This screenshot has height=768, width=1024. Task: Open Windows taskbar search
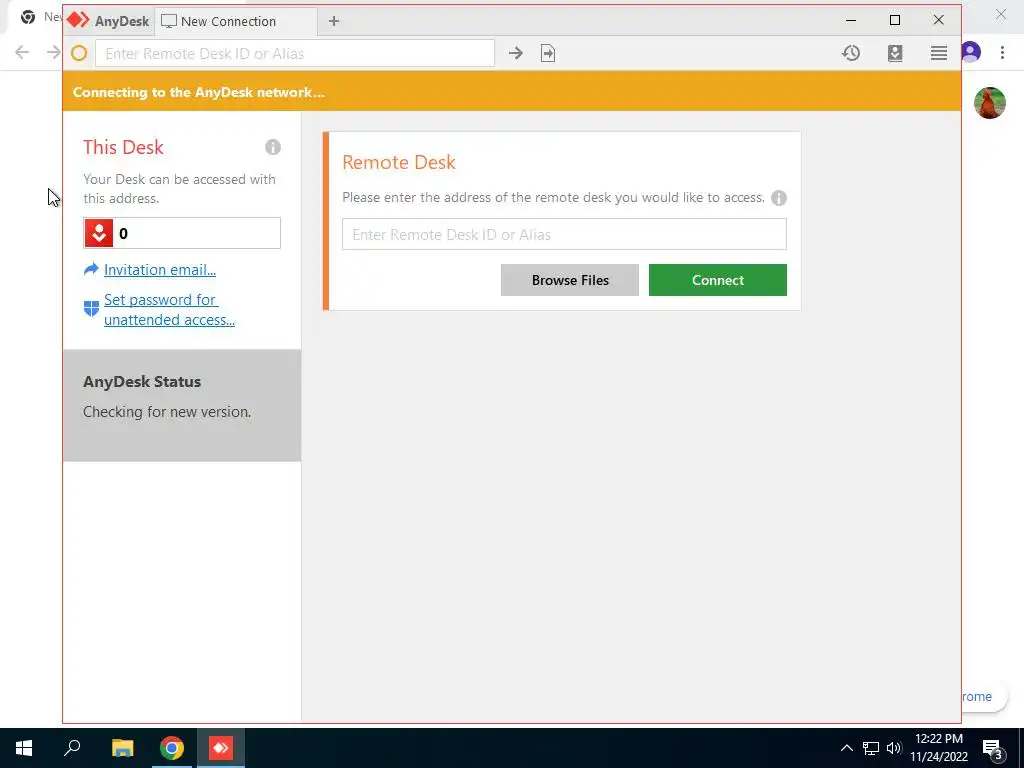72,748
